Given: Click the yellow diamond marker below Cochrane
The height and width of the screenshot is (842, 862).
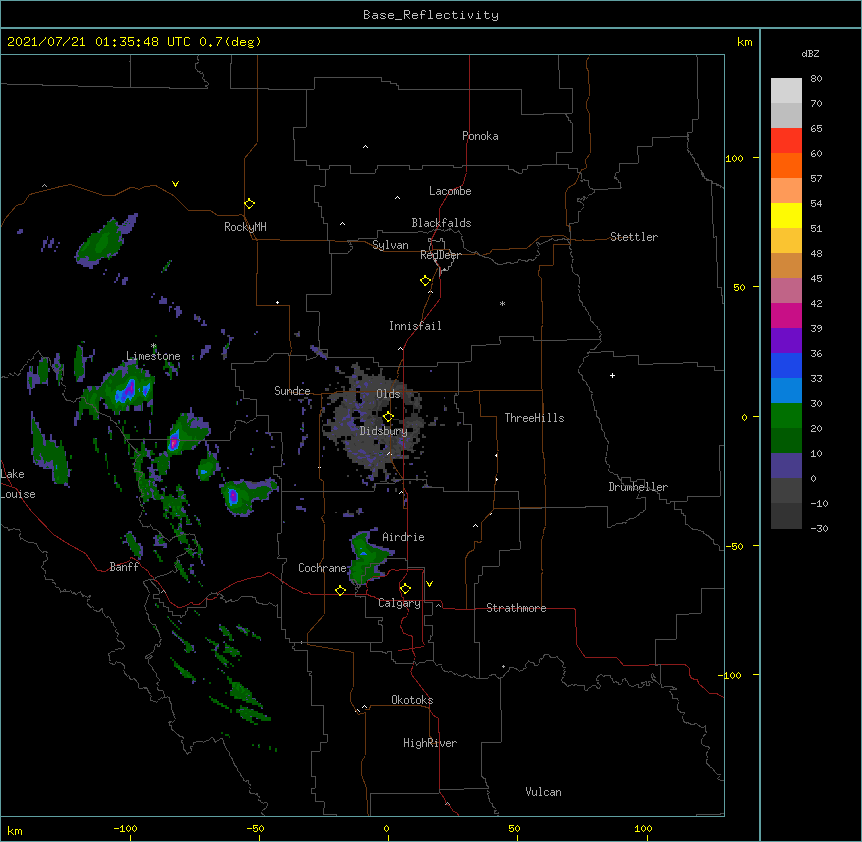Looking at the screenshot, I should [340, 590].
